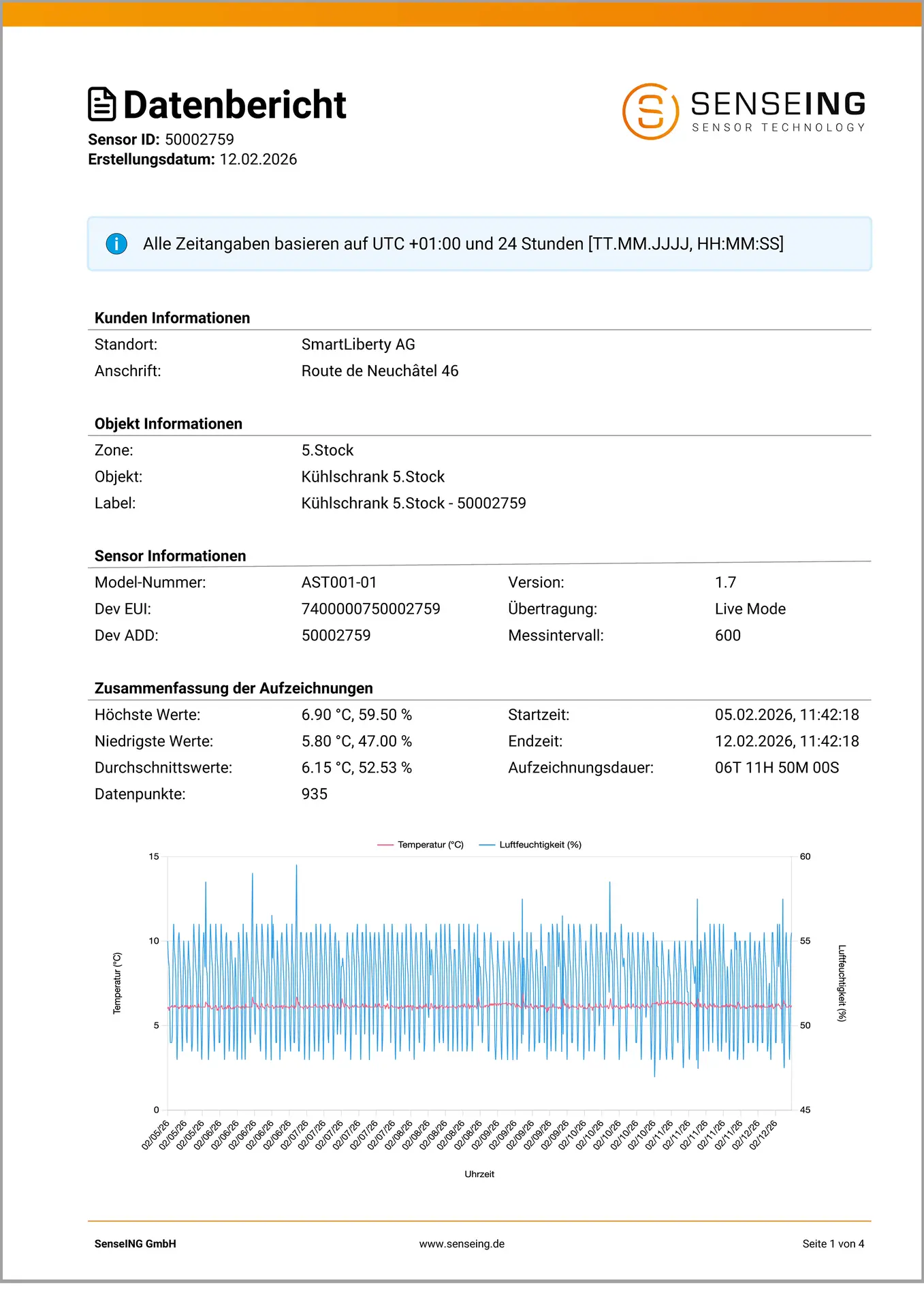Select the Erstellungsdatum value 12.02.2026

click(258, 159)
